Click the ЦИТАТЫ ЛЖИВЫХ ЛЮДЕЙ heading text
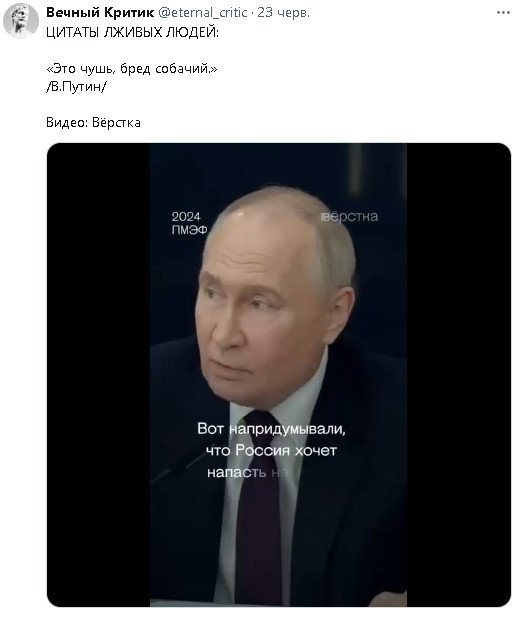522x617 pixels. click(x=132, y=32)
